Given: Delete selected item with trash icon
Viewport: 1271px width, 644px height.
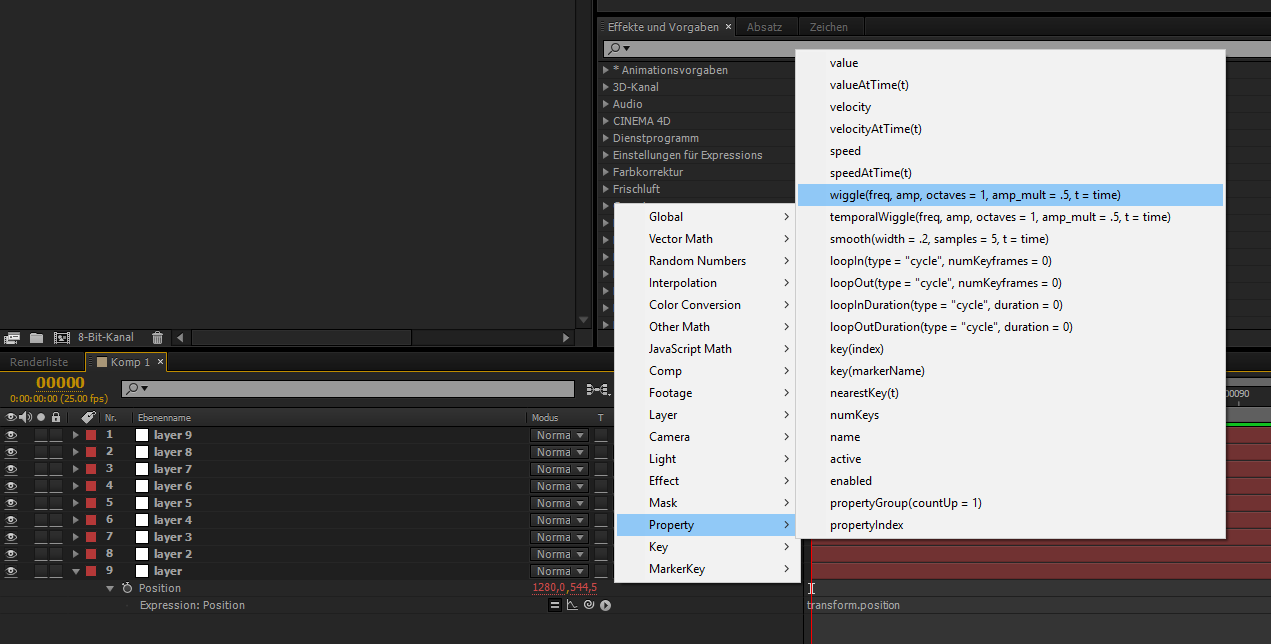Looking at the screenshot, I should point(157,338).
